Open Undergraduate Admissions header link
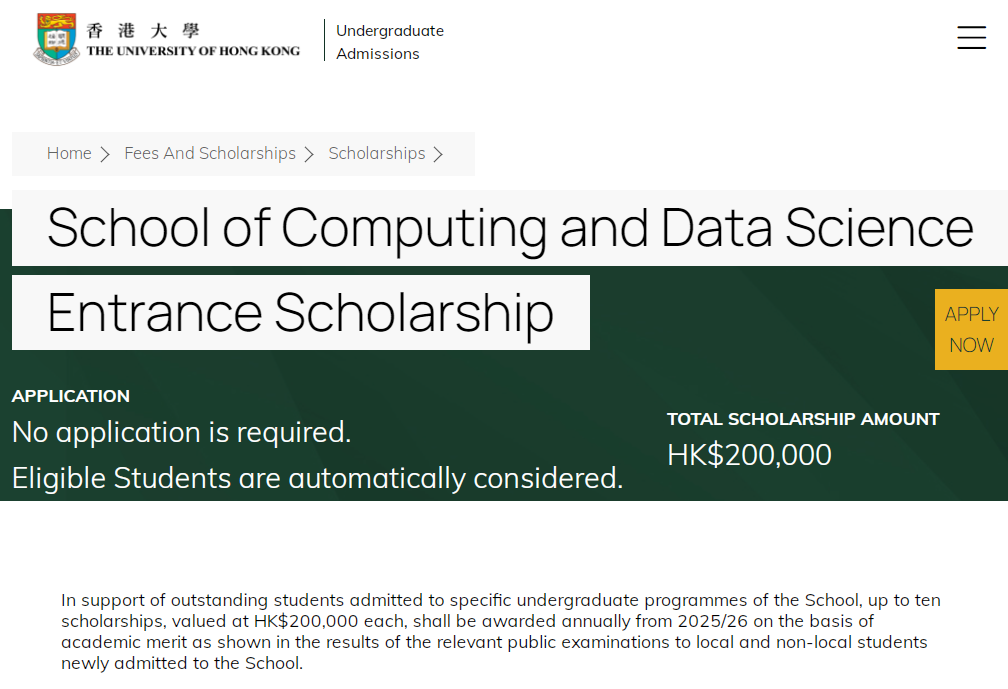The image size is (1008, 689). pos(390,42)
